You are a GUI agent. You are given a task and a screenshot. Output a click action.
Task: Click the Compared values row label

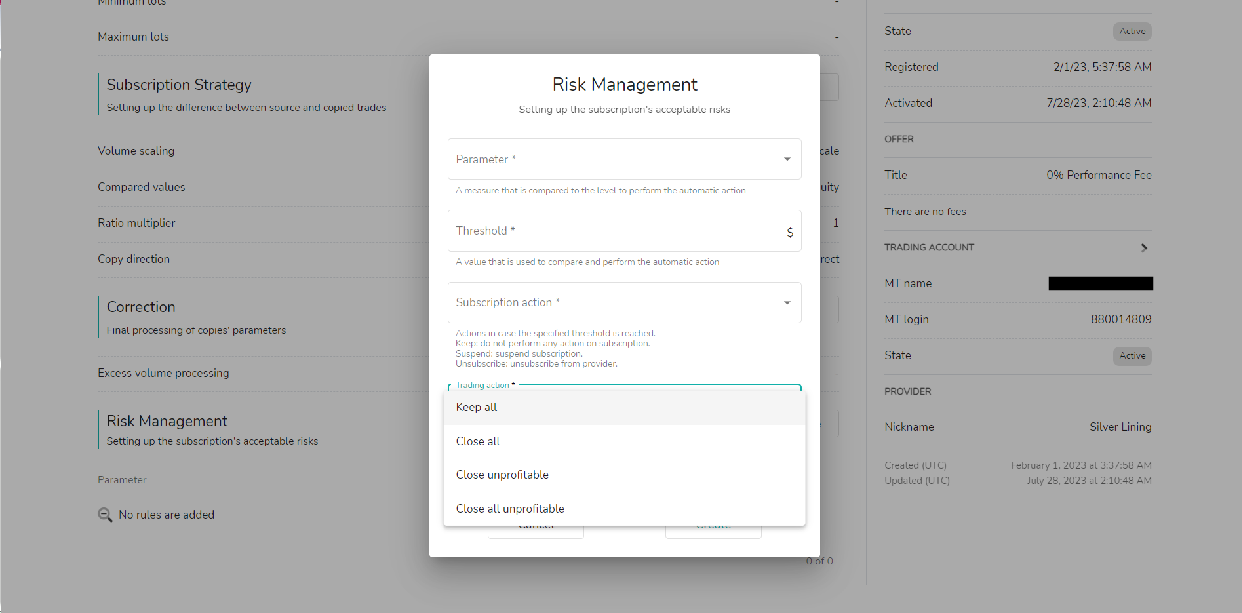tap(141, 187)
